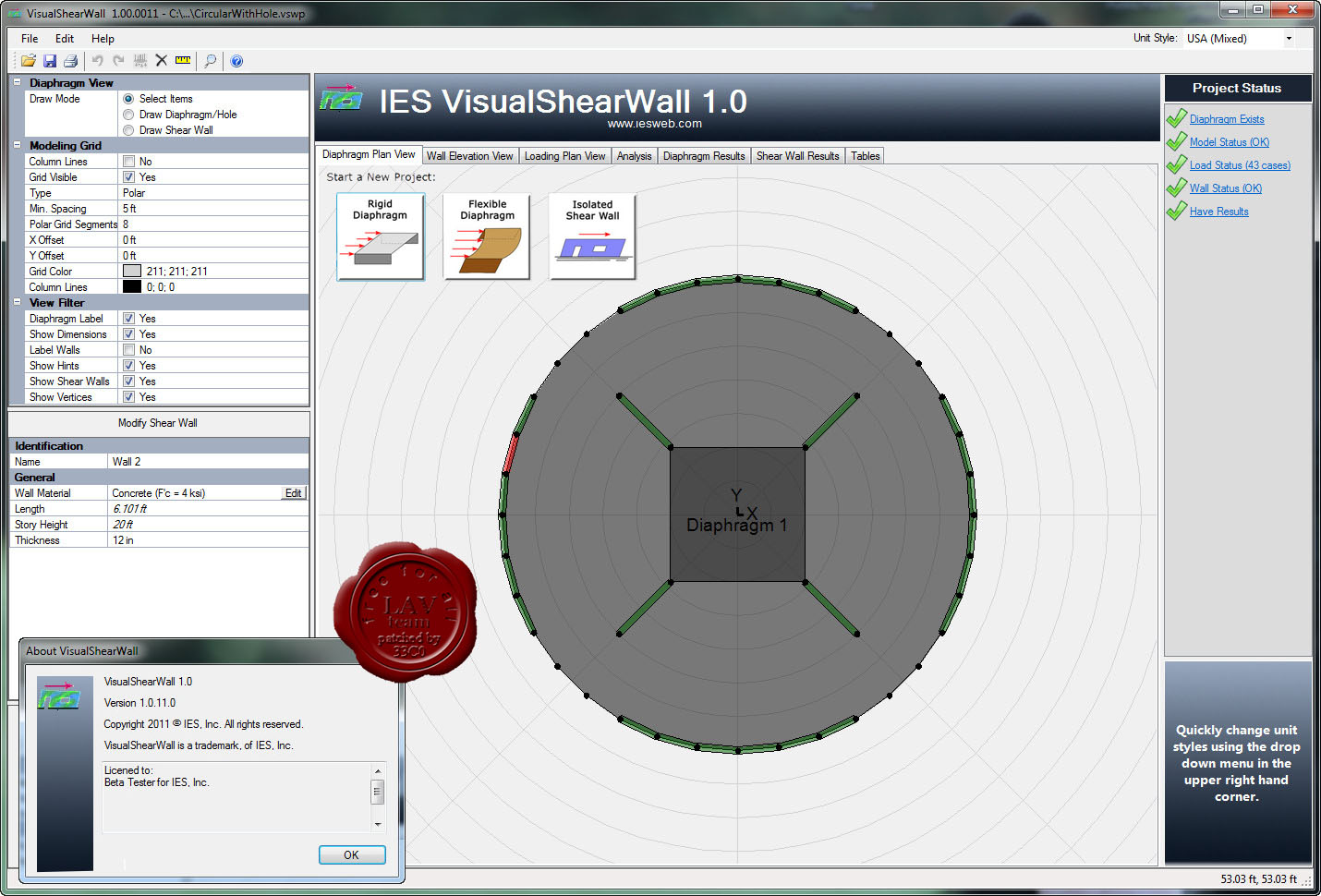Switch to Diaphragm Plan View tab
The width and height of the screenshot is (1321, 896).
click(x=369, y=154)
